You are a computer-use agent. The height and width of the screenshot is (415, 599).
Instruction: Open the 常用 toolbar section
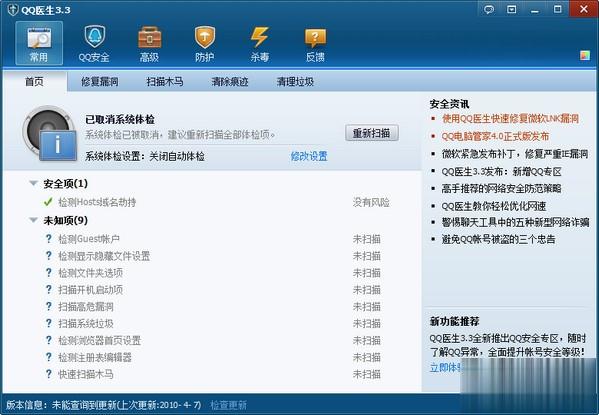[39, 43]
